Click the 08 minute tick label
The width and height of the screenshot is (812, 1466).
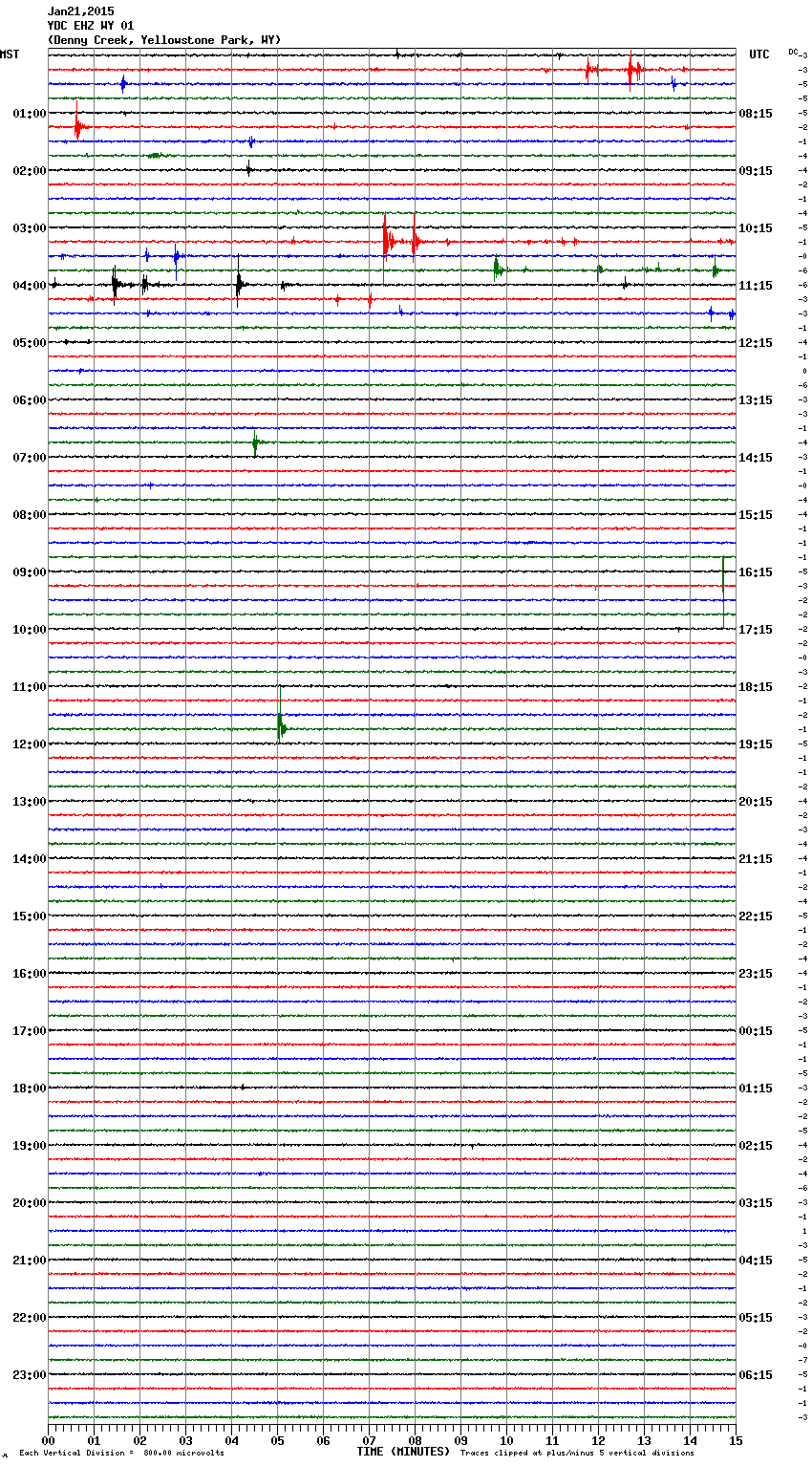415,1440
